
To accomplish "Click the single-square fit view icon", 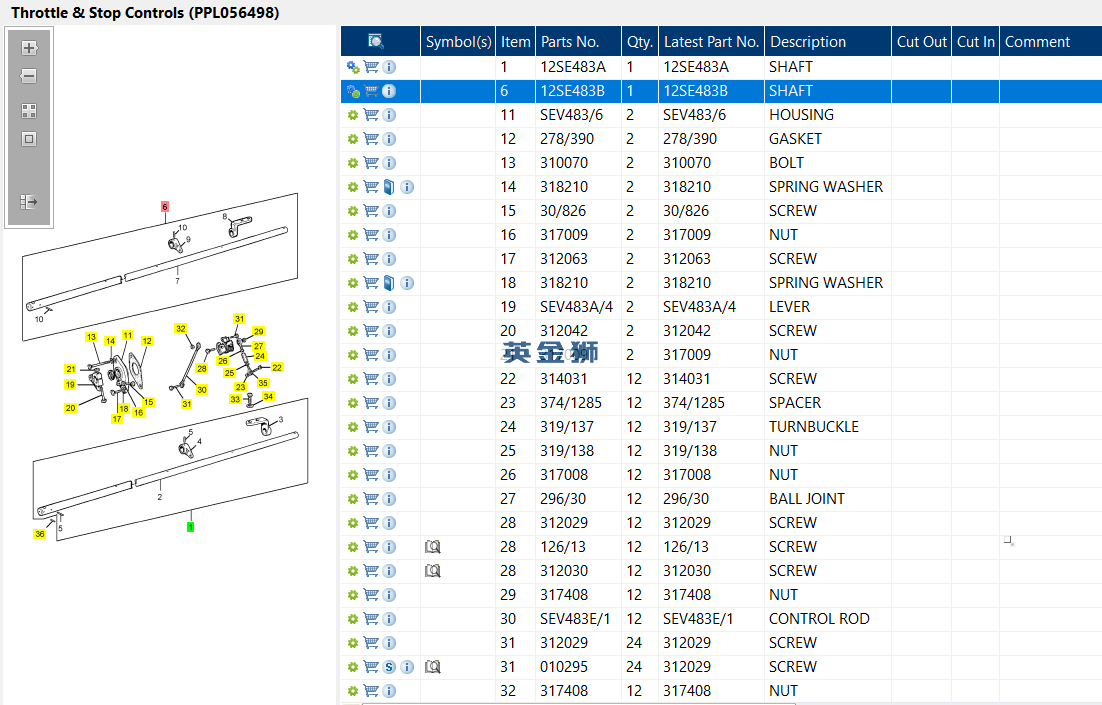I will point(29,139).
